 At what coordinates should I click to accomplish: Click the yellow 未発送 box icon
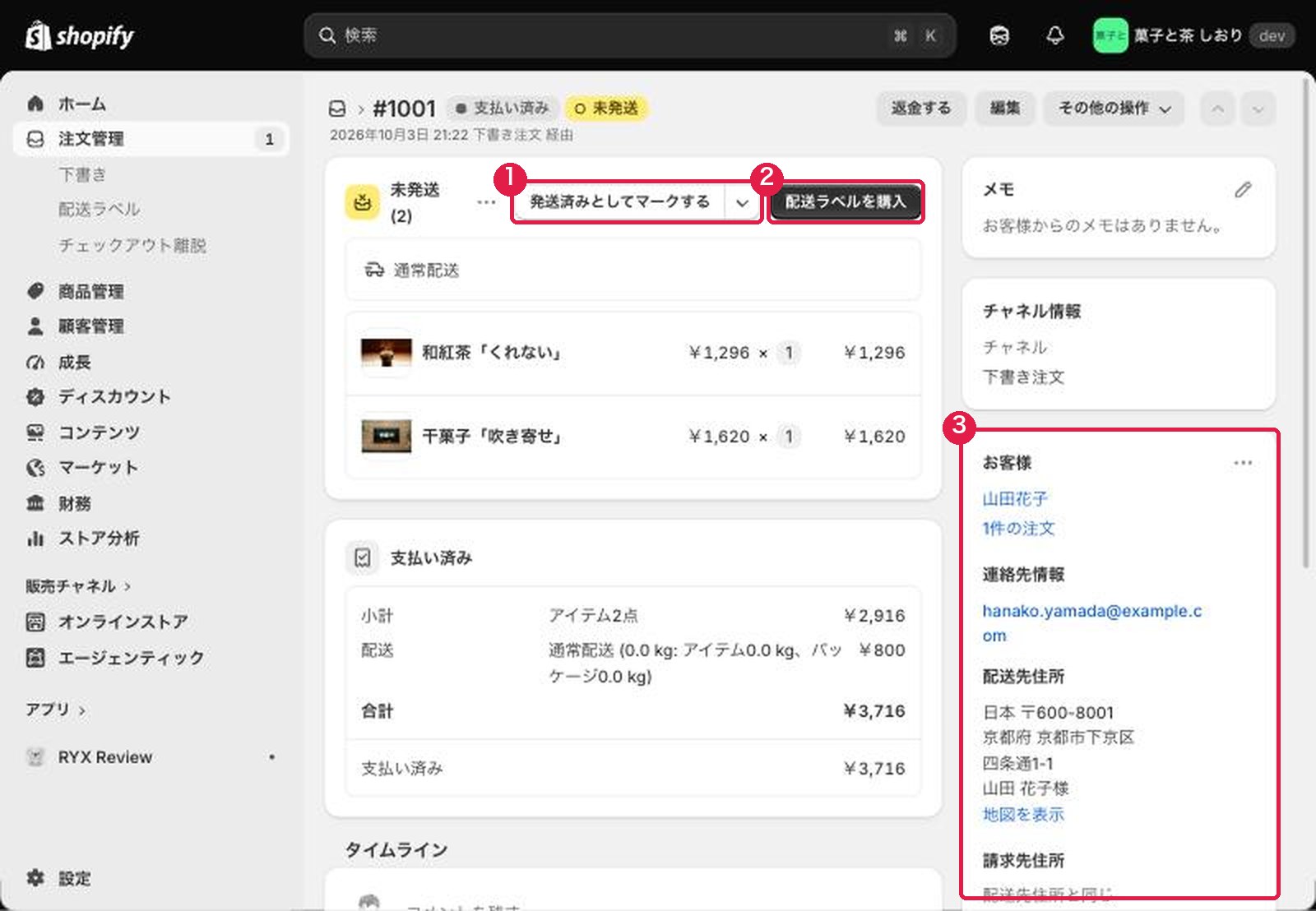(x=363, y=202)
